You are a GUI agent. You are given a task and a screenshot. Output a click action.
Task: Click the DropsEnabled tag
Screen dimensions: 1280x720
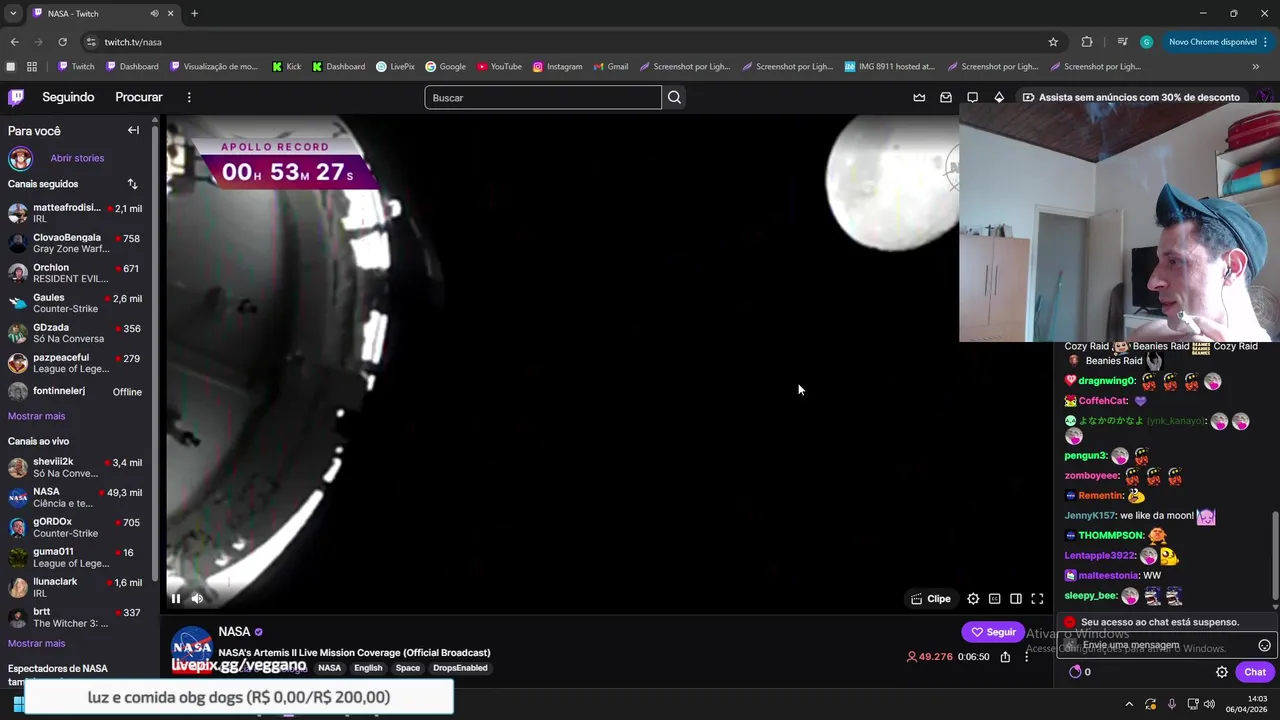[x=460, y=668]
